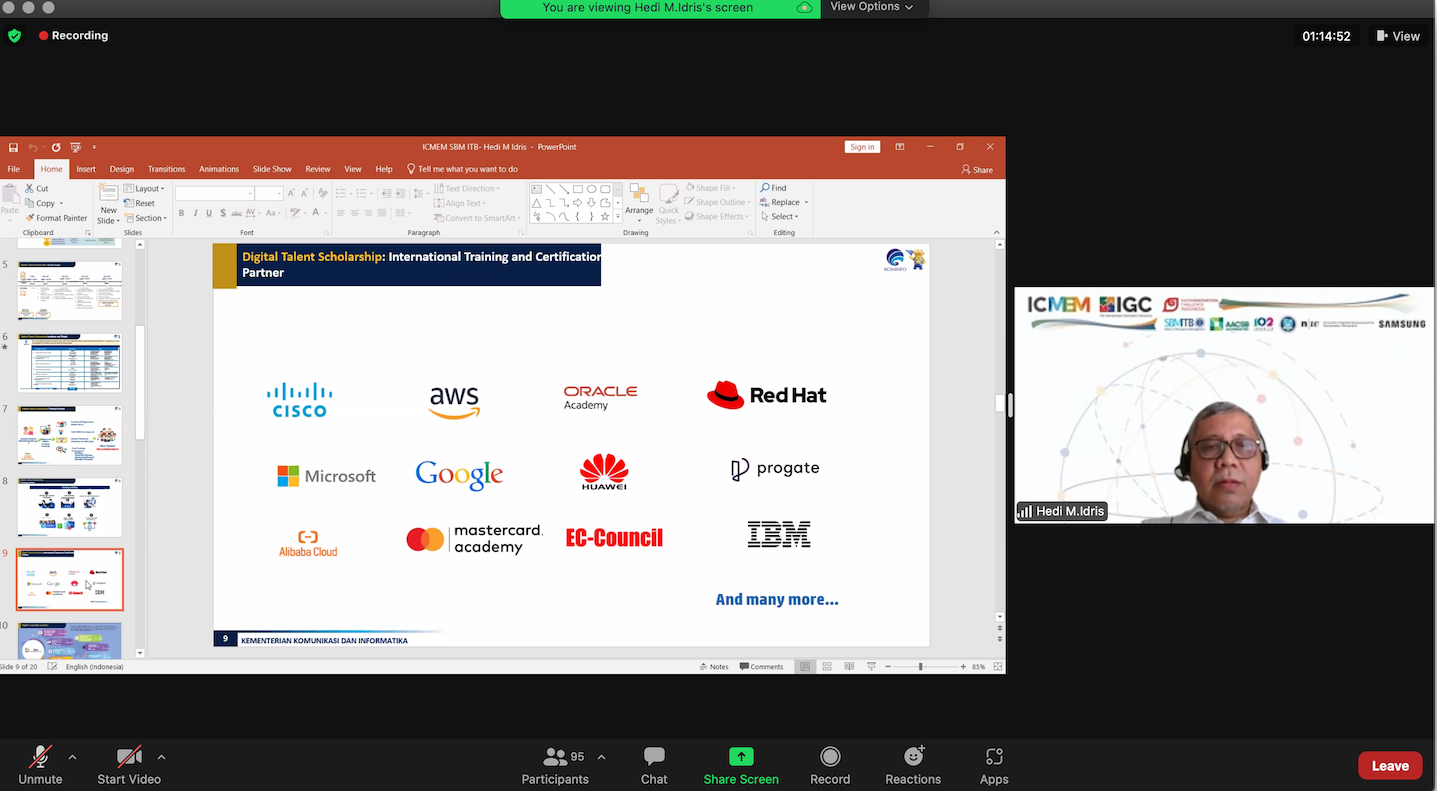Click the red Leave meeting button
Image resolution: width=1437 pixels, height=791 pixels.
click(1390, 766)
